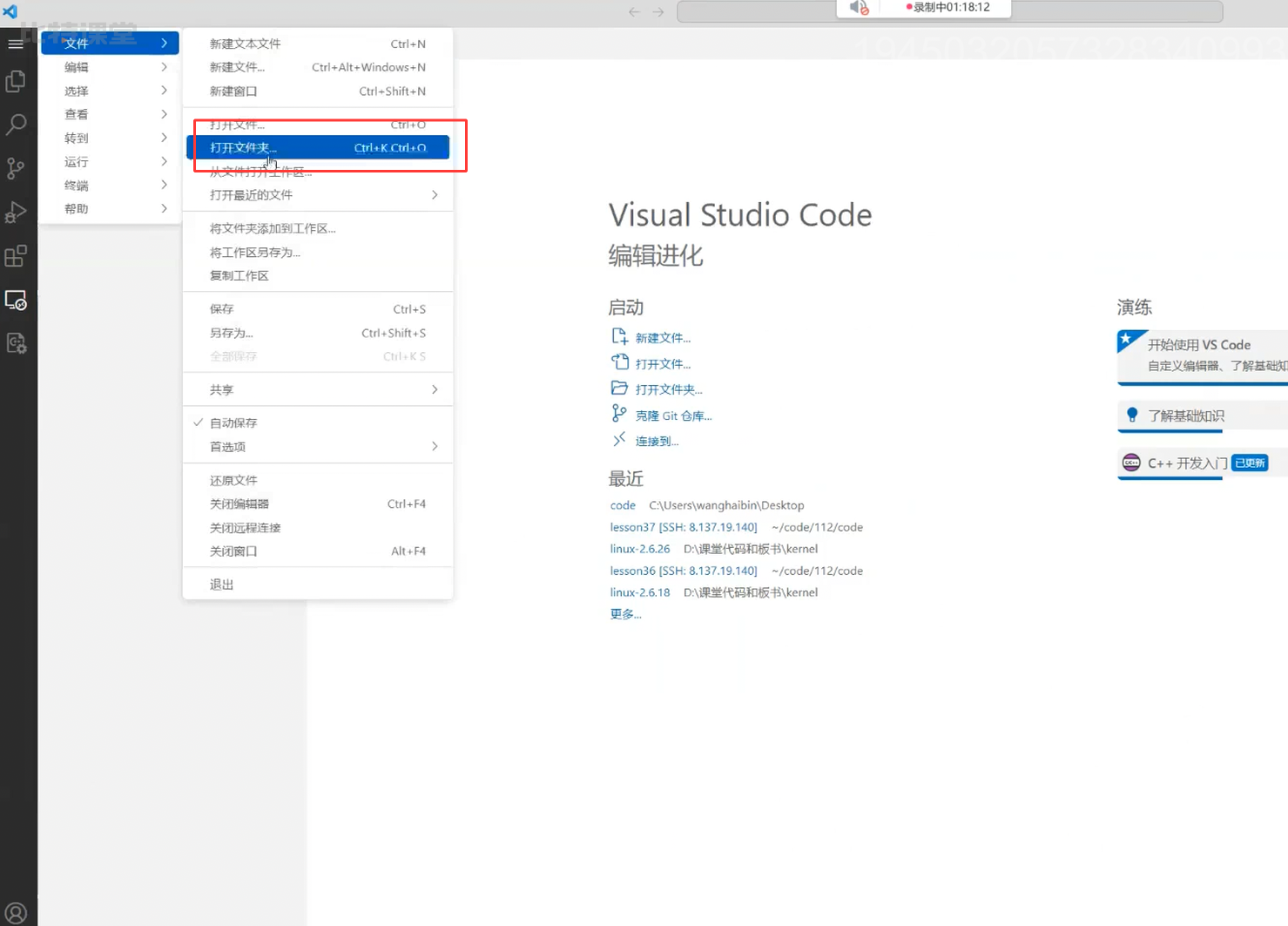Image resolution: width=1288 pixels, height=926 pixels.
Task: Click the new file icon under 启动
Action: (619, 336)
